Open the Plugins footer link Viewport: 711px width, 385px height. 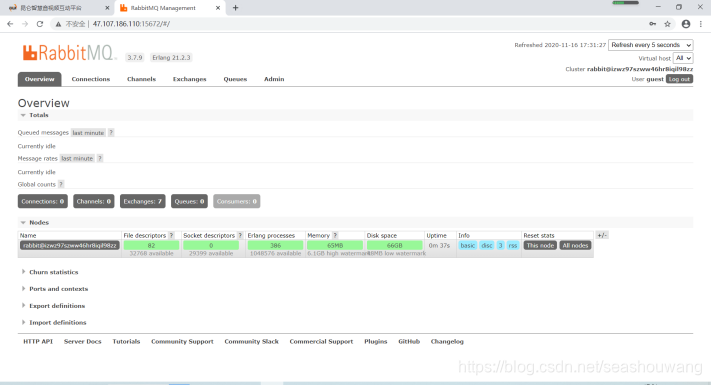376,341
